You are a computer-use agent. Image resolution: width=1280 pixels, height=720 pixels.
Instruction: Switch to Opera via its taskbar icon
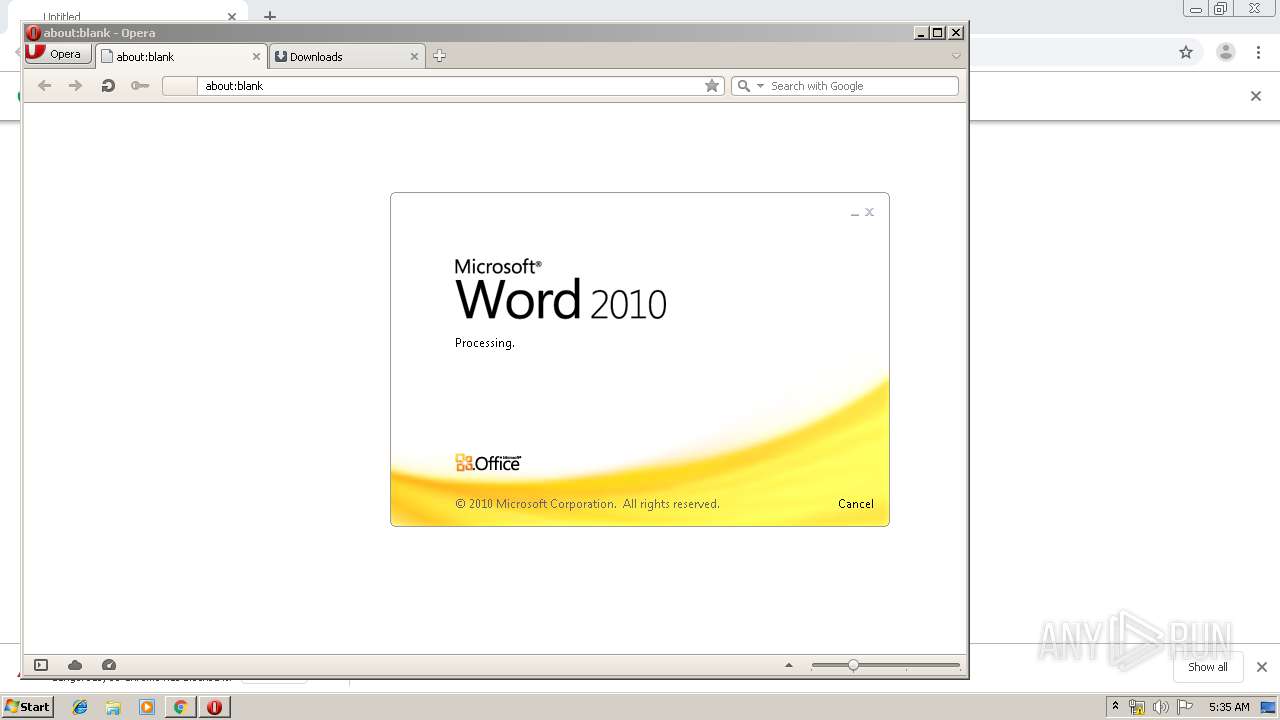click(x=214, y=707)
